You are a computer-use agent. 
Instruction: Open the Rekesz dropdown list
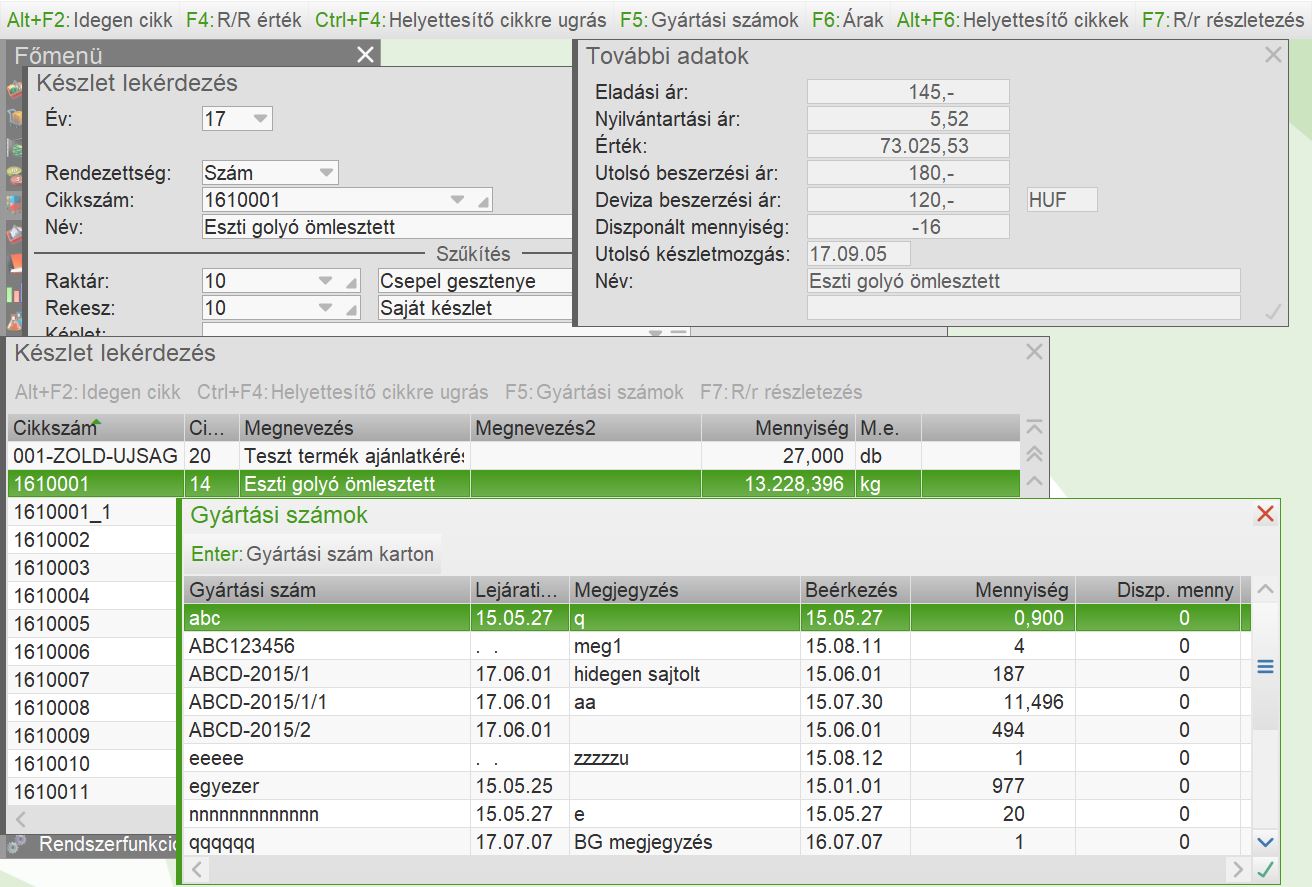(325, 309)
